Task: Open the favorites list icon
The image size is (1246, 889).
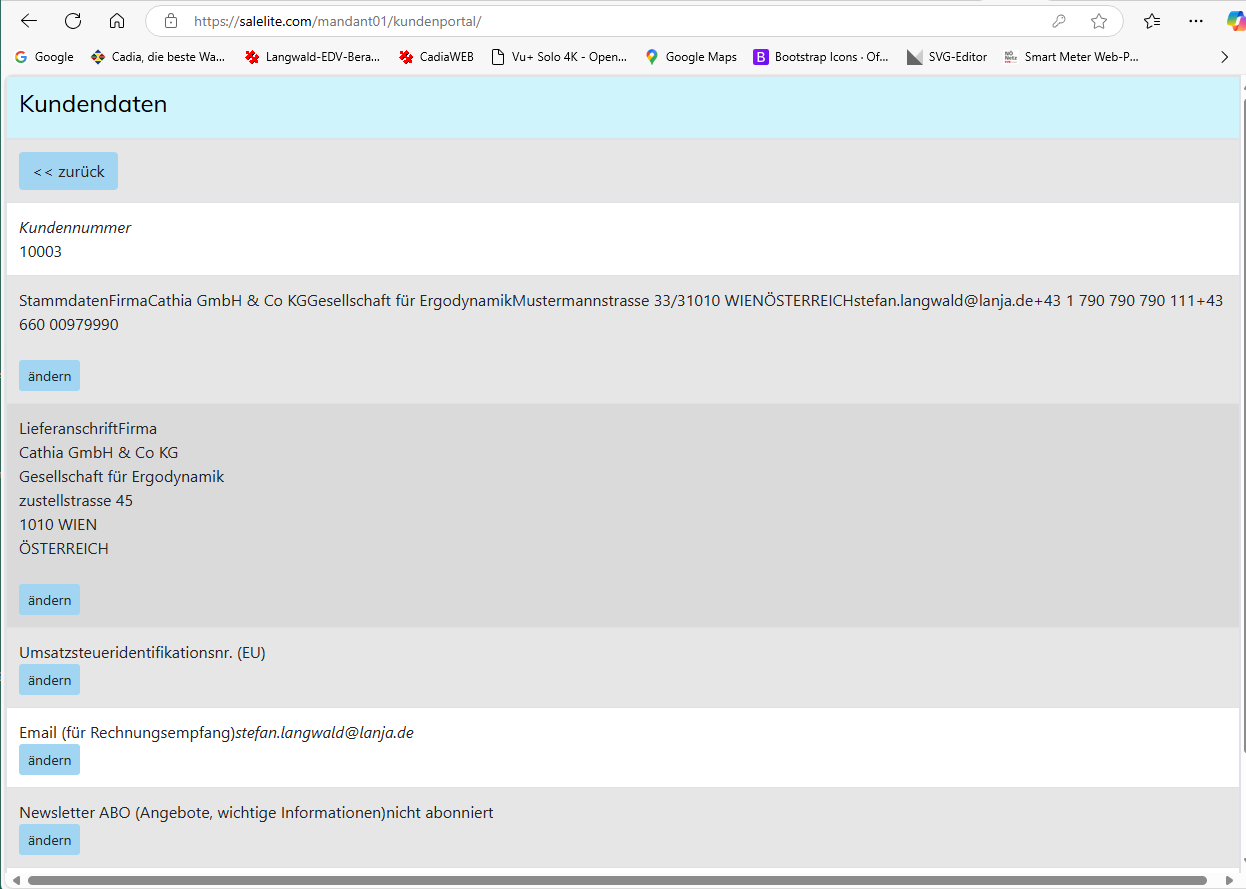Action: pyautogui.click(x=1152, y=21)
